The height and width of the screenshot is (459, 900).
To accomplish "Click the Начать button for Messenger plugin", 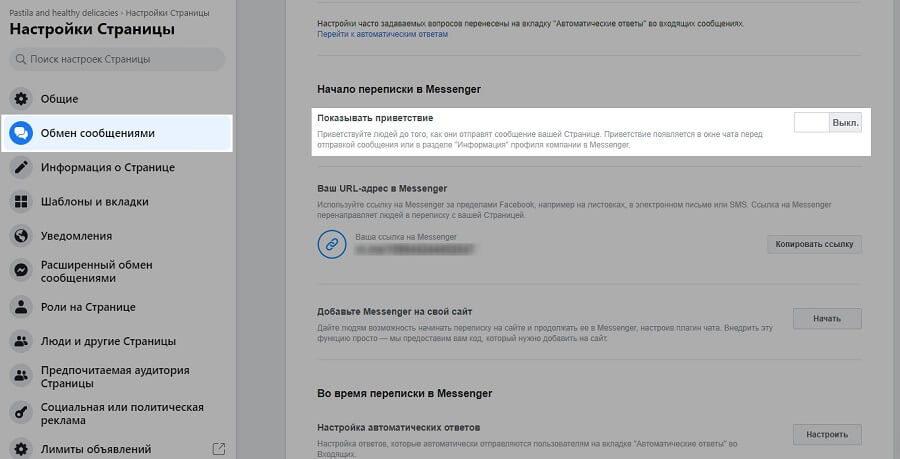I will [827, 318].
